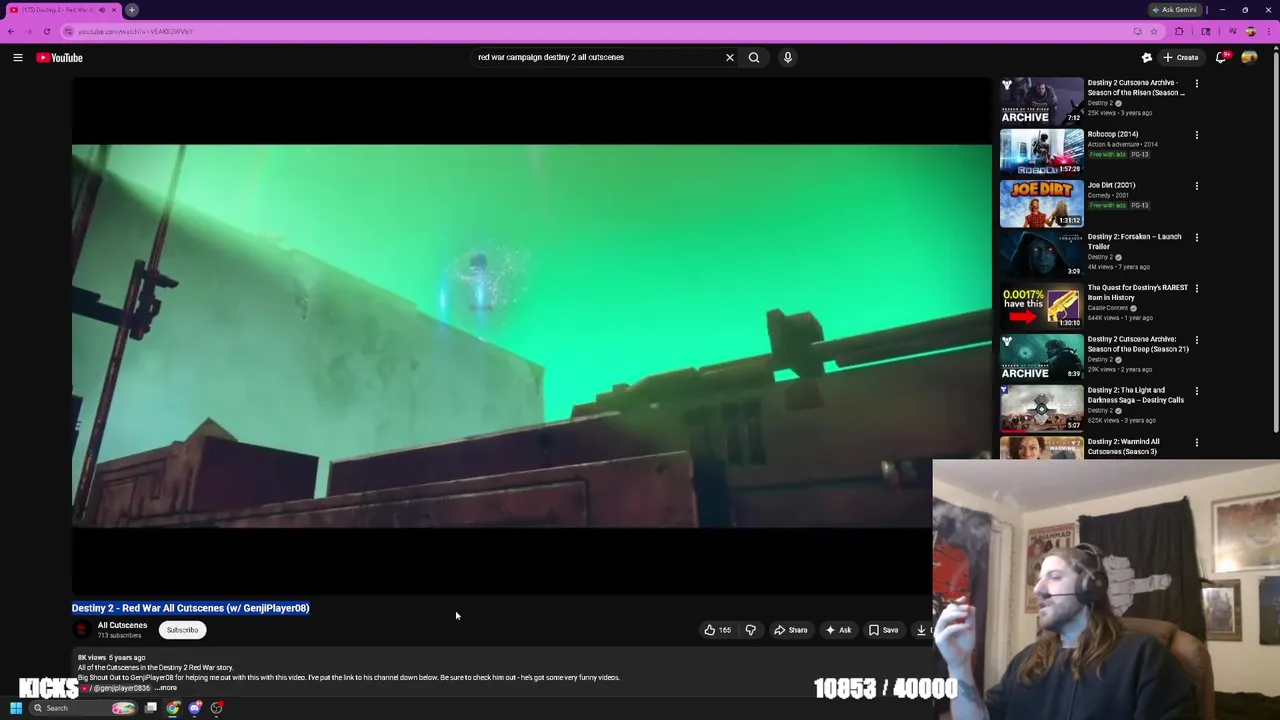Open Destiny 2: Forsaken Launch Trailer title

(x=1134, y=241)
